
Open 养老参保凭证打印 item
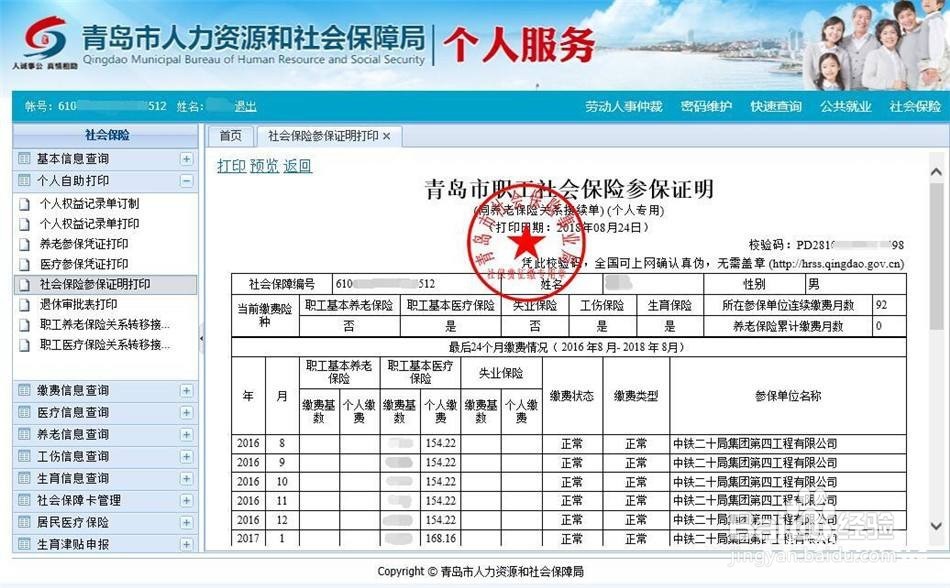tap(84, 244)
